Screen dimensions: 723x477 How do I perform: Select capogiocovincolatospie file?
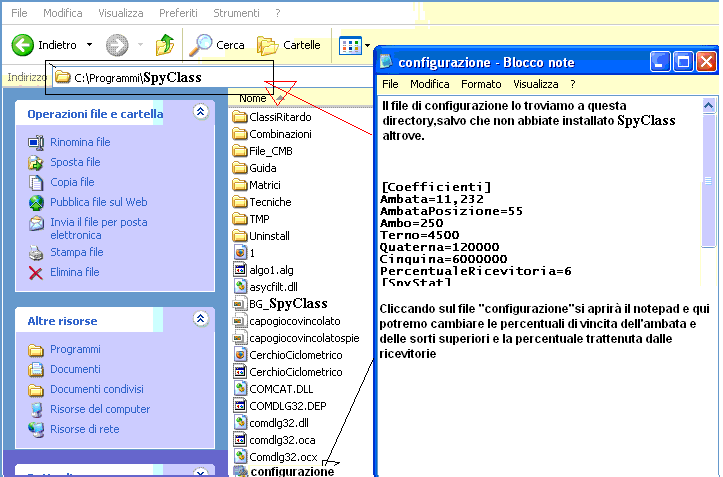[296, 338]
